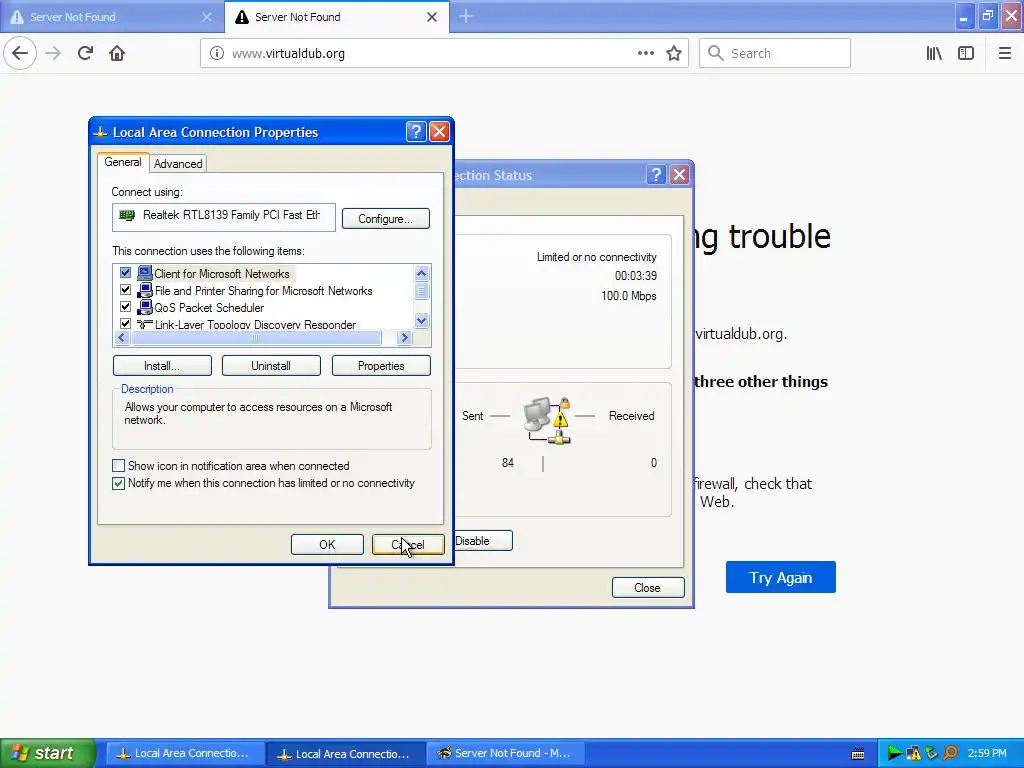Uncheck File and Printer Sharing for Microsoft Networks

125,290
